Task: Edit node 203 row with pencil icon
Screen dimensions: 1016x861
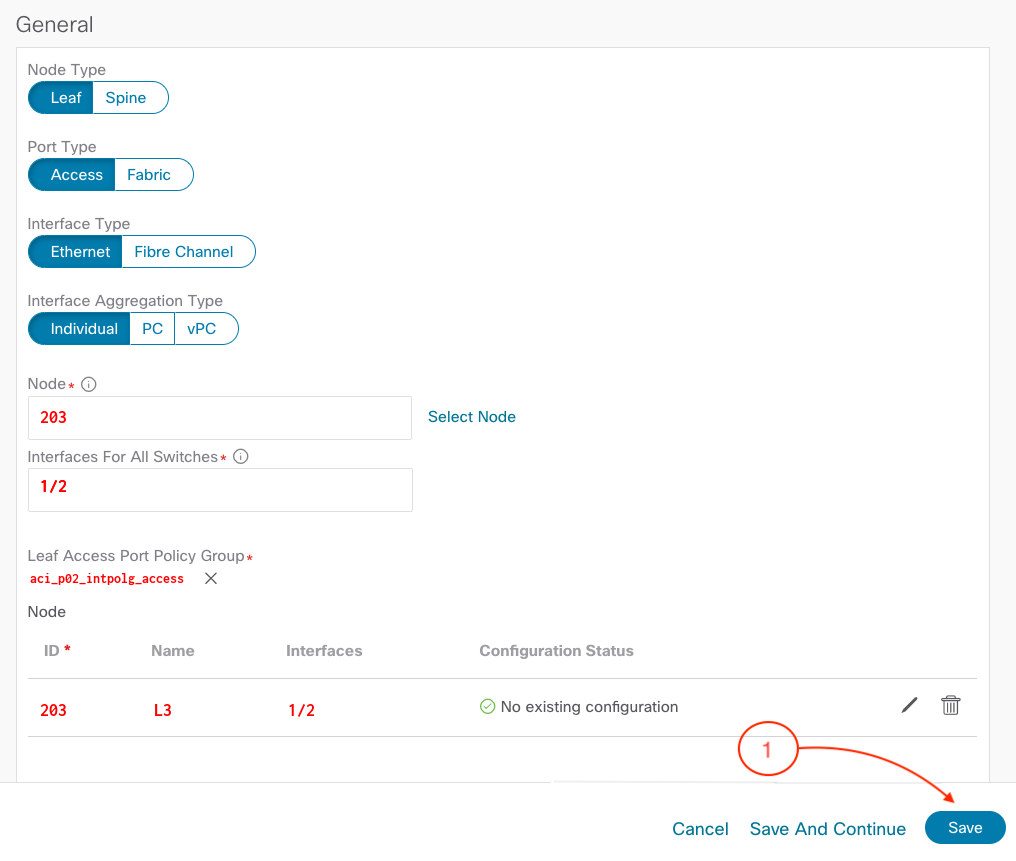Action: coord(910,705)
